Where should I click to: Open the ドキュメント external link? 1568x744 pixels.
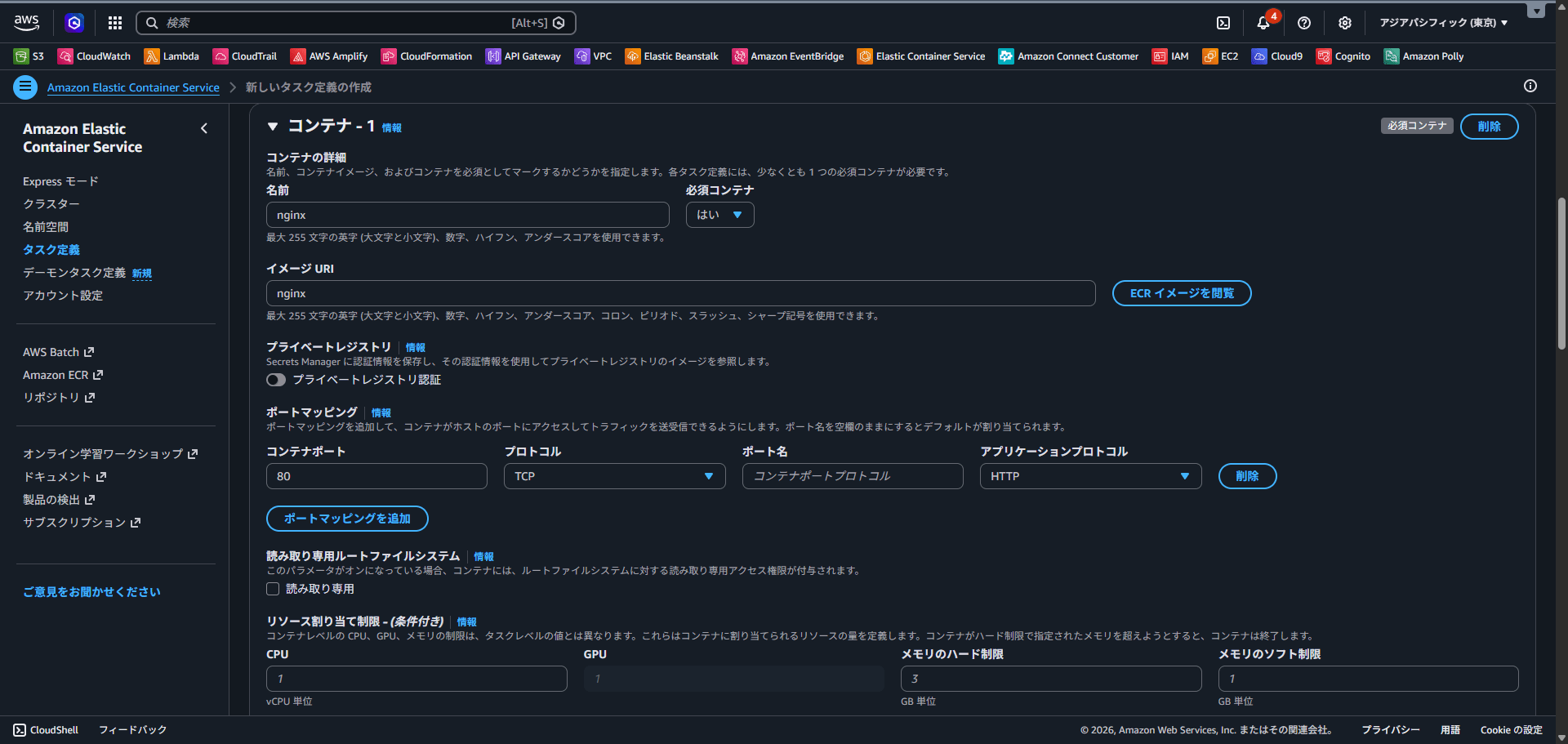(65, 477)
